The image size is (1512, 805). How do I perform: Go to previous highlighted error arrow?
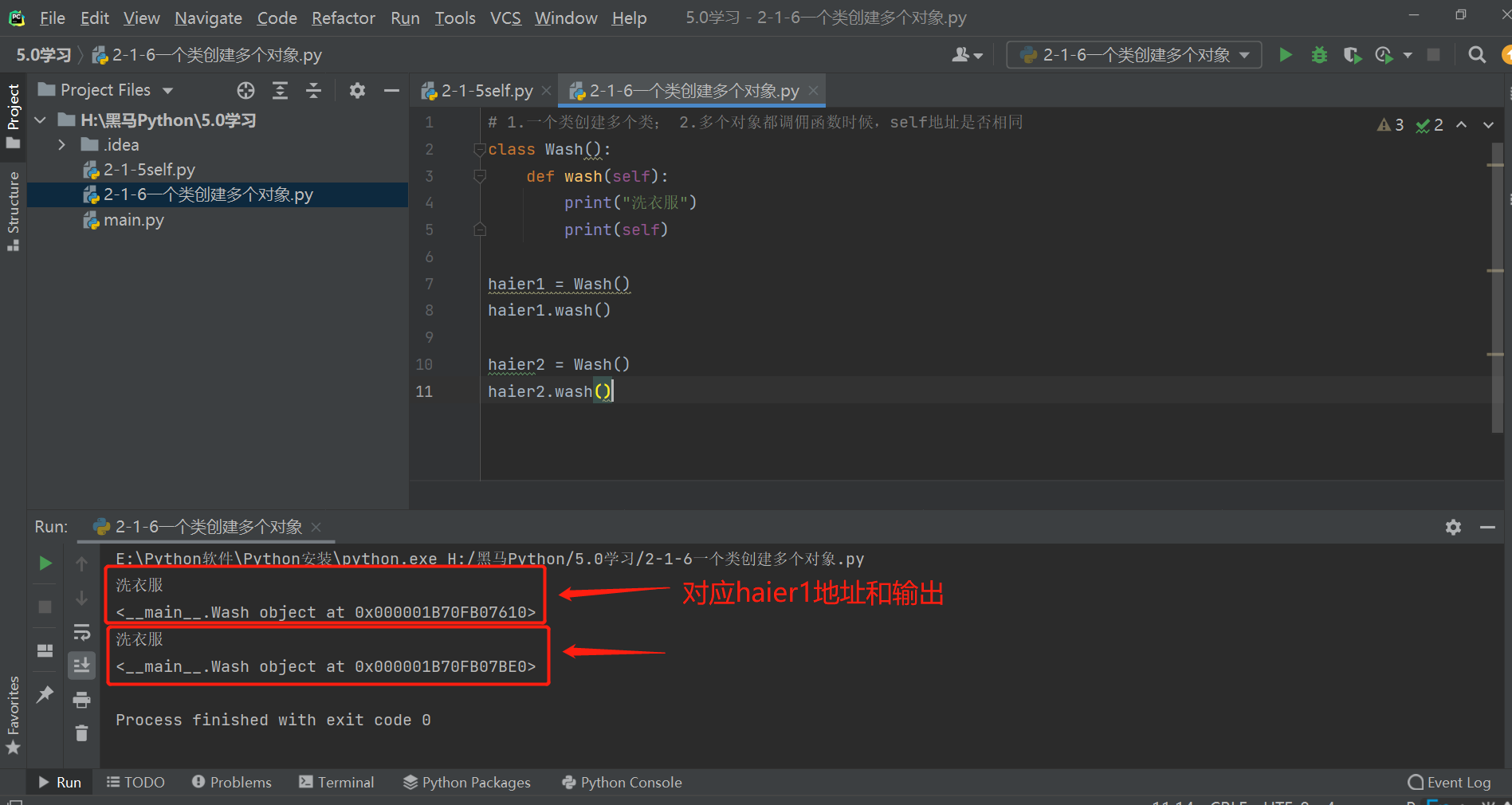[1461, 124]
